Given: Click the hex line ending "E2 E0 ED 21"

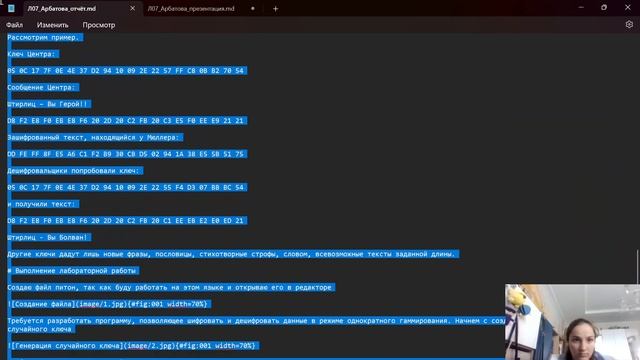Looking at the screenshot, I should (126, 221).
